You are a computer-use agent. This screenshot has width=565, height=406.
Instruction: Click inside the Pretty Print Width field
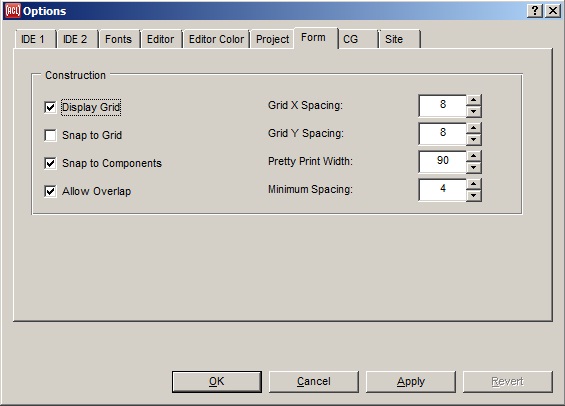(x=442, y=162)
